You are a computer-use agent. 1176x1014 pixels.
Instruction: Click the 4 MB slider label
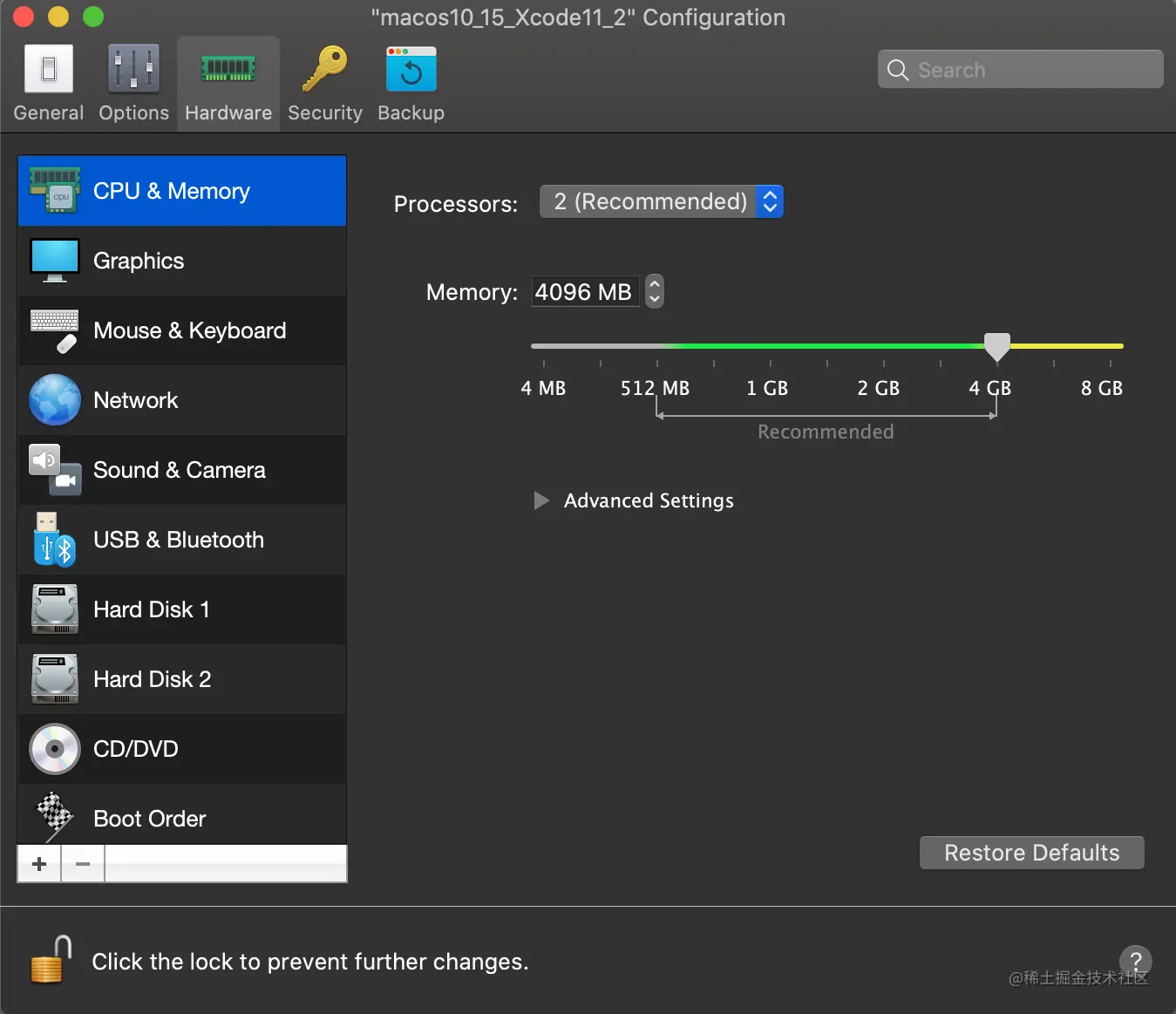pos(543,388)
